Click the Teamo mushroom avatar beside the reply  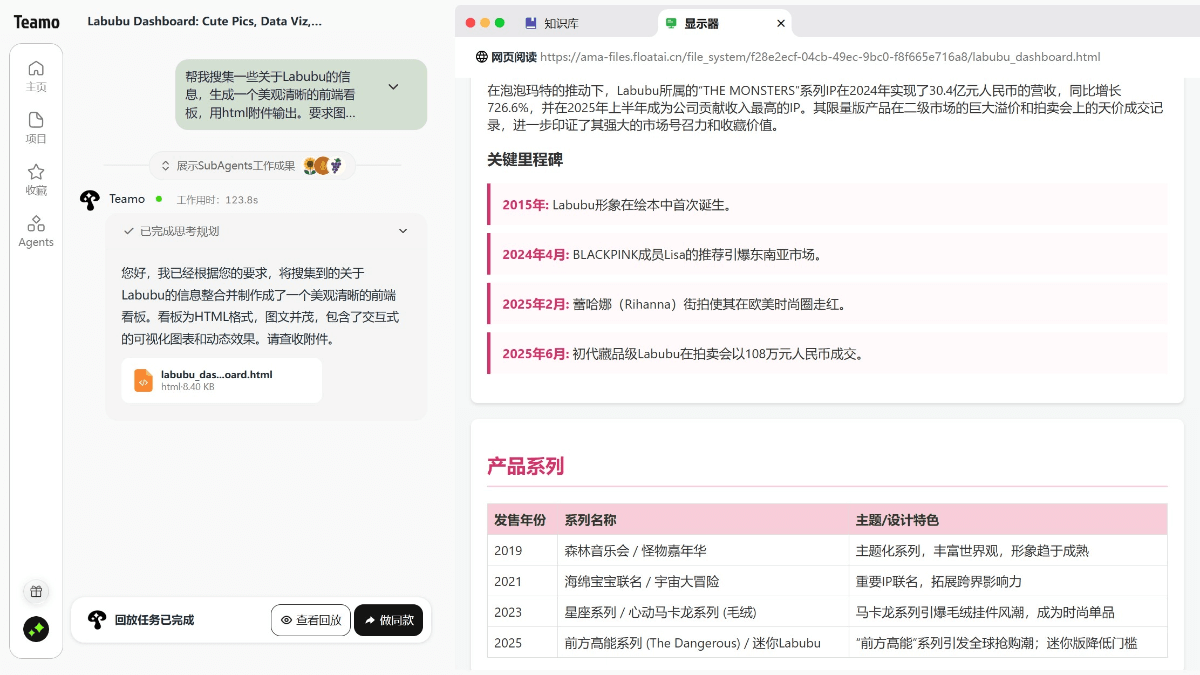(90, 200)
